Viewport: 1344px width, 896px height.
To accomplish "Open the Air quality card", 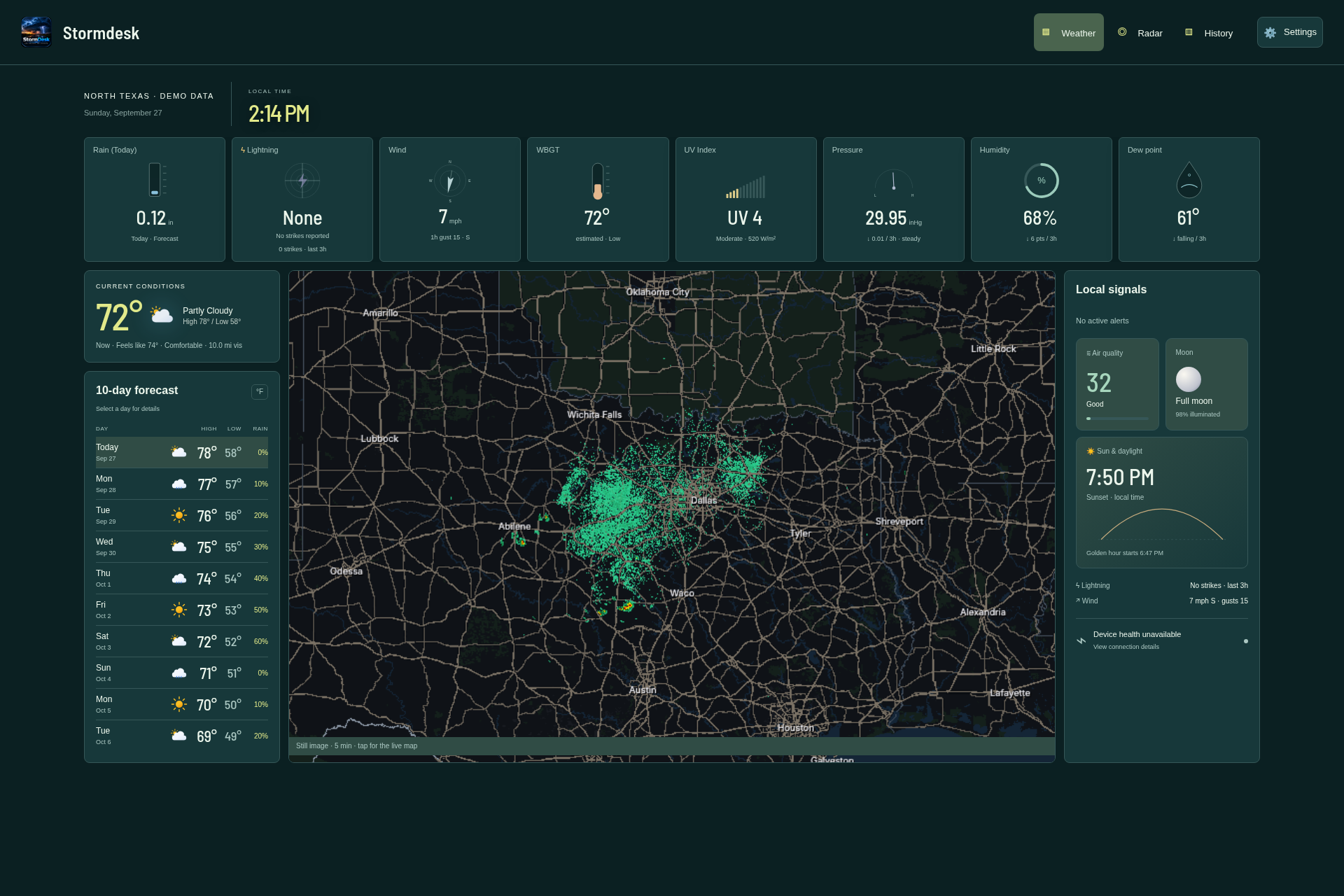I will (x=1117, y=384).
